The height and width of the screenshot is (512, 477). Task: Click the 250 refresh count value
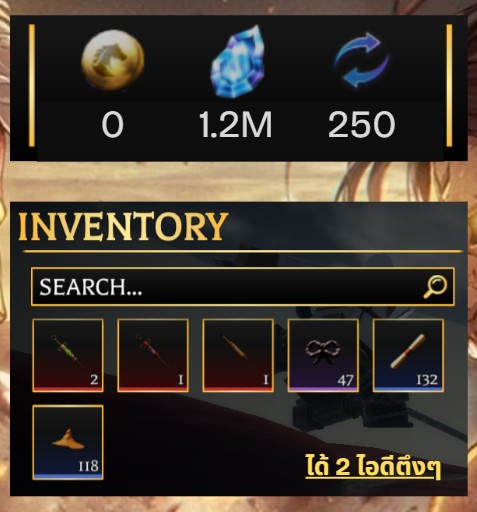pos(361,125)
